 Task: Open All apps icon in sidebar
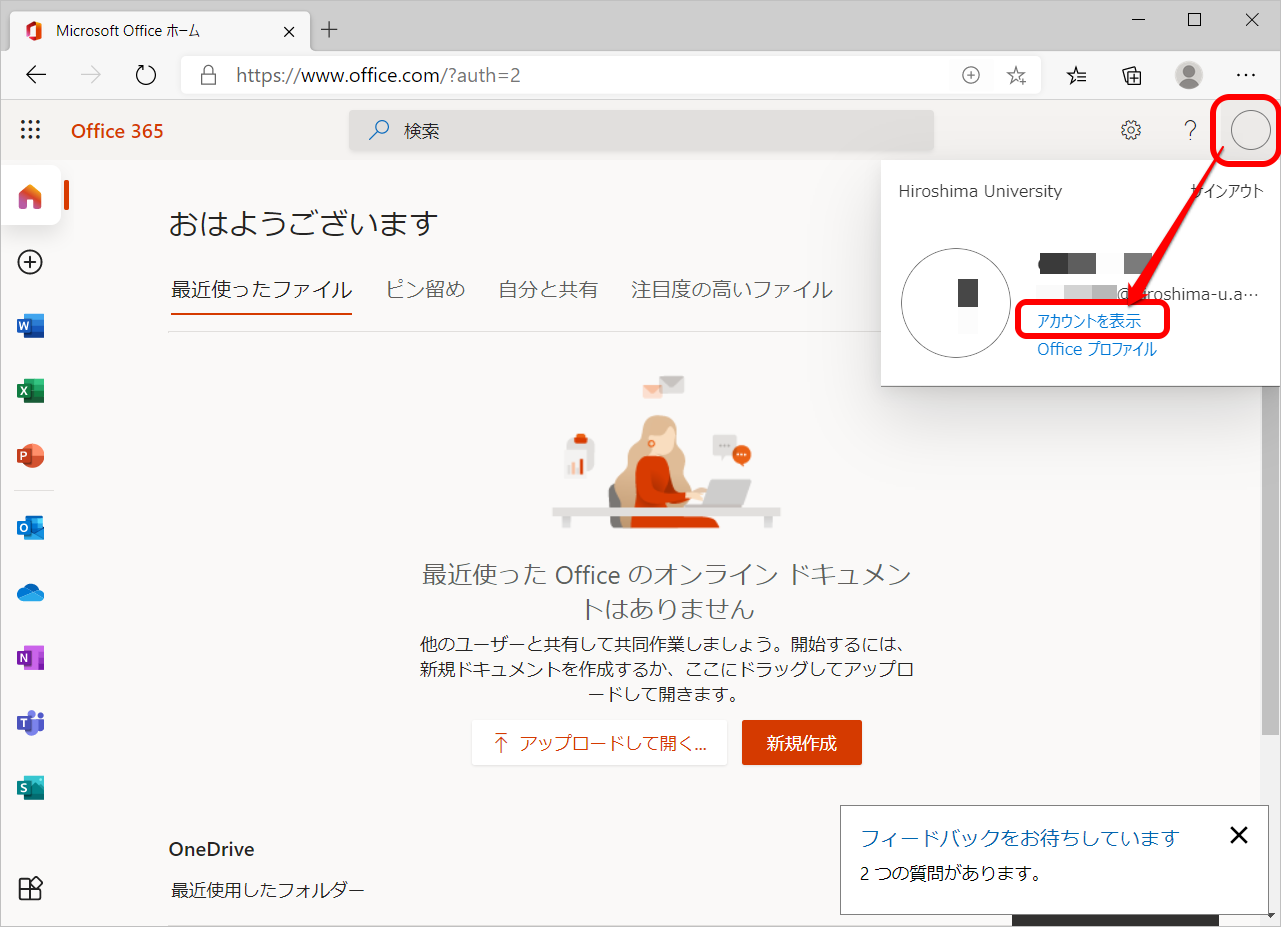(31, 888)
